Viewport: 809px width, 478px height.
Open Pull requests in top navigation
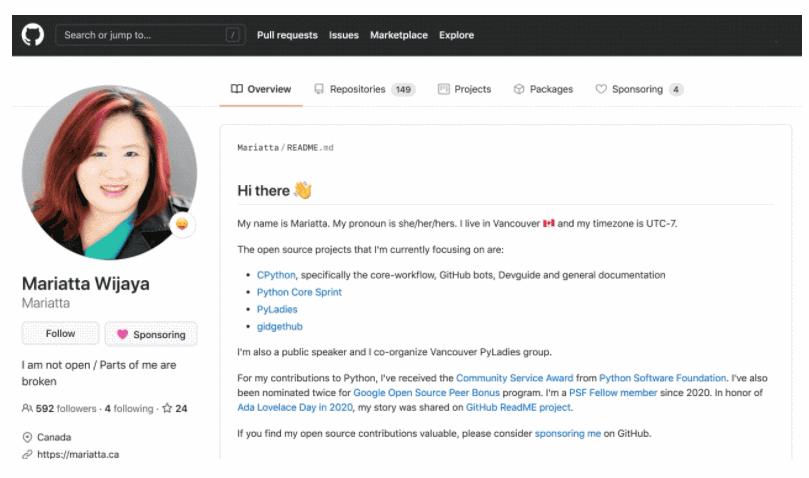pos(287,35)
